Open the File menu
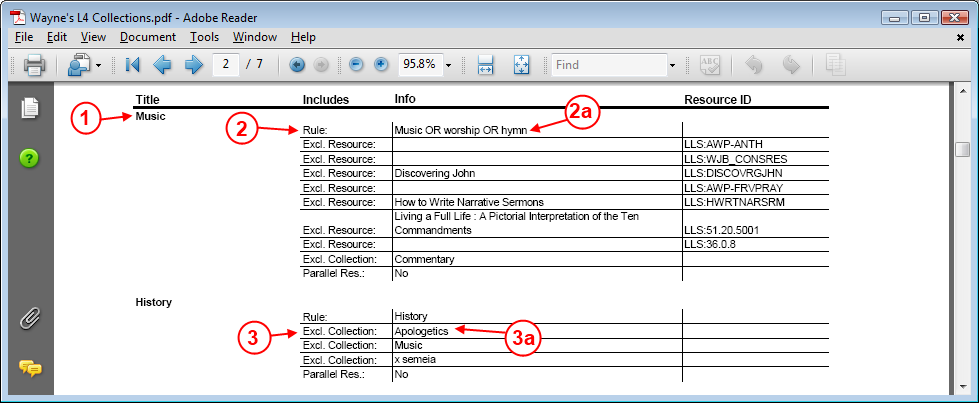This screenshot has width=979, height=403. (x=24, y=37)
